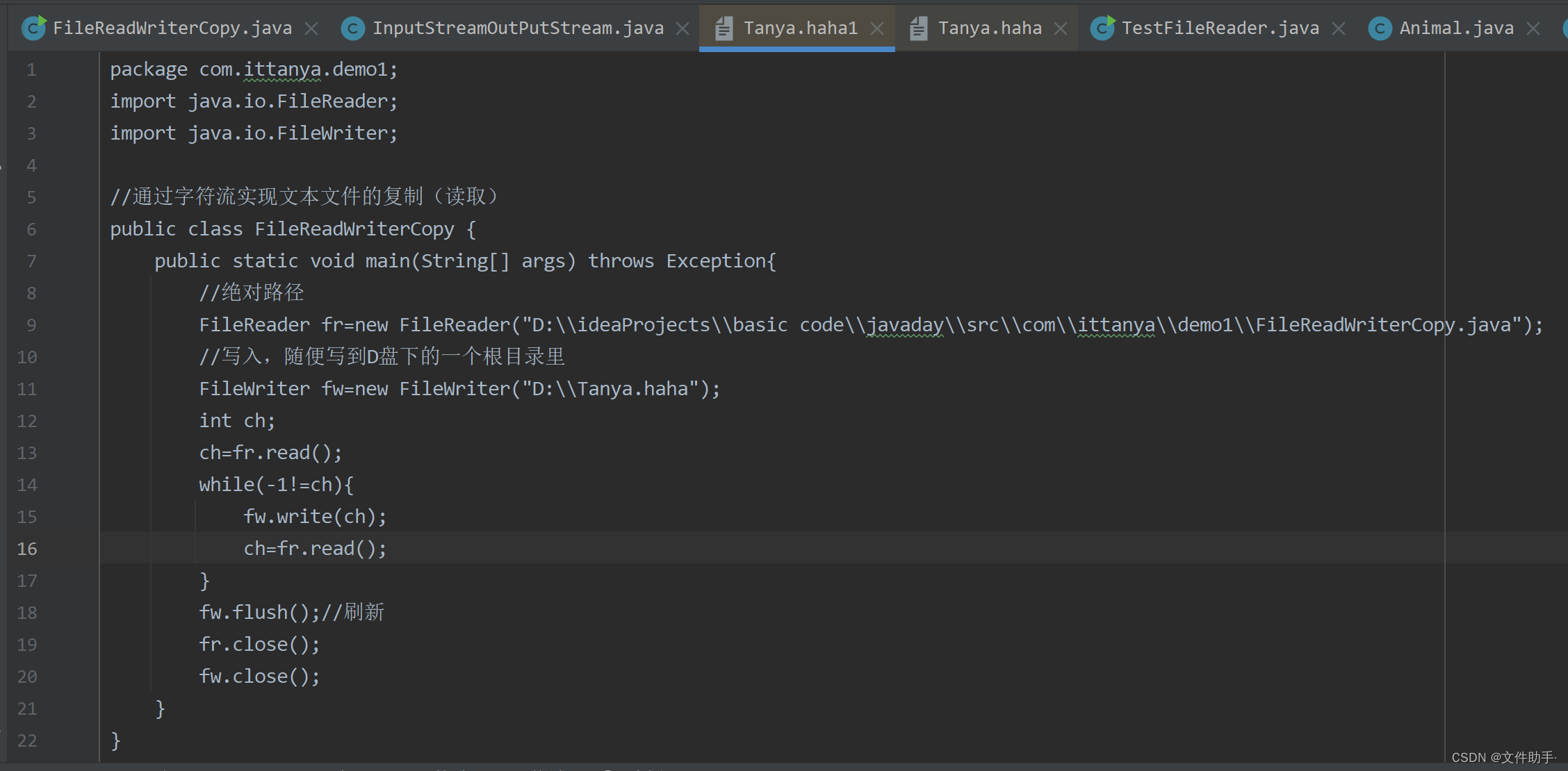Close the Tanya.haha1 tab
This screenshot has height=771, width=1568.
pyautogui.click(x=877, y=28)
